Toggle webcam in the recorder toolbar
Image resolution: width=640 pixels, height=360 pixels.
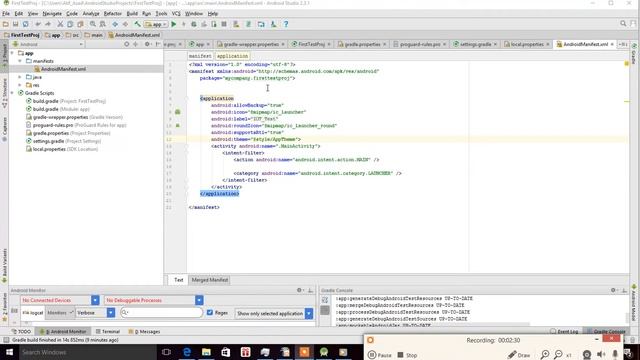coord(587,355)
